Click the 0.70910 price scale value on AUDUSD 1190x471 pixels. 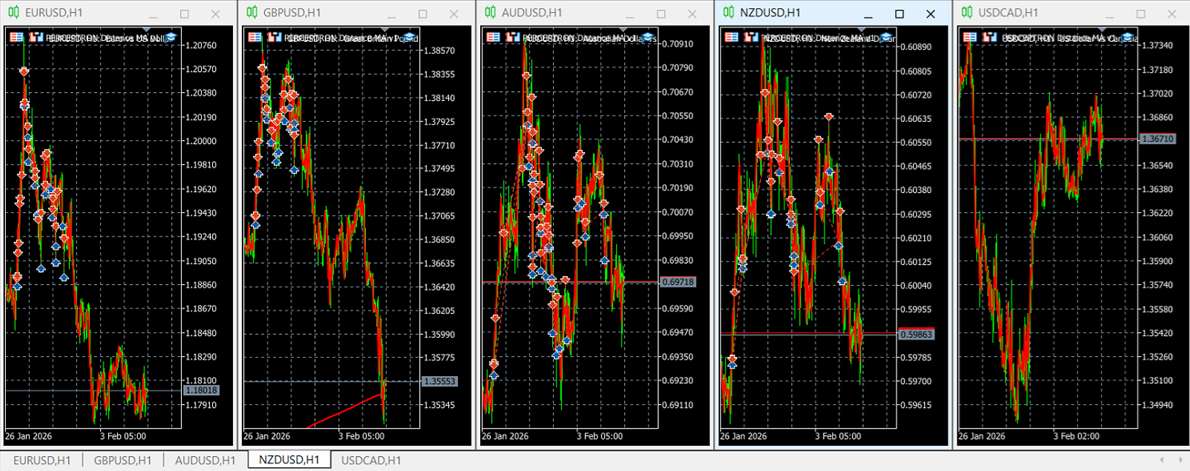pos(678,44)
